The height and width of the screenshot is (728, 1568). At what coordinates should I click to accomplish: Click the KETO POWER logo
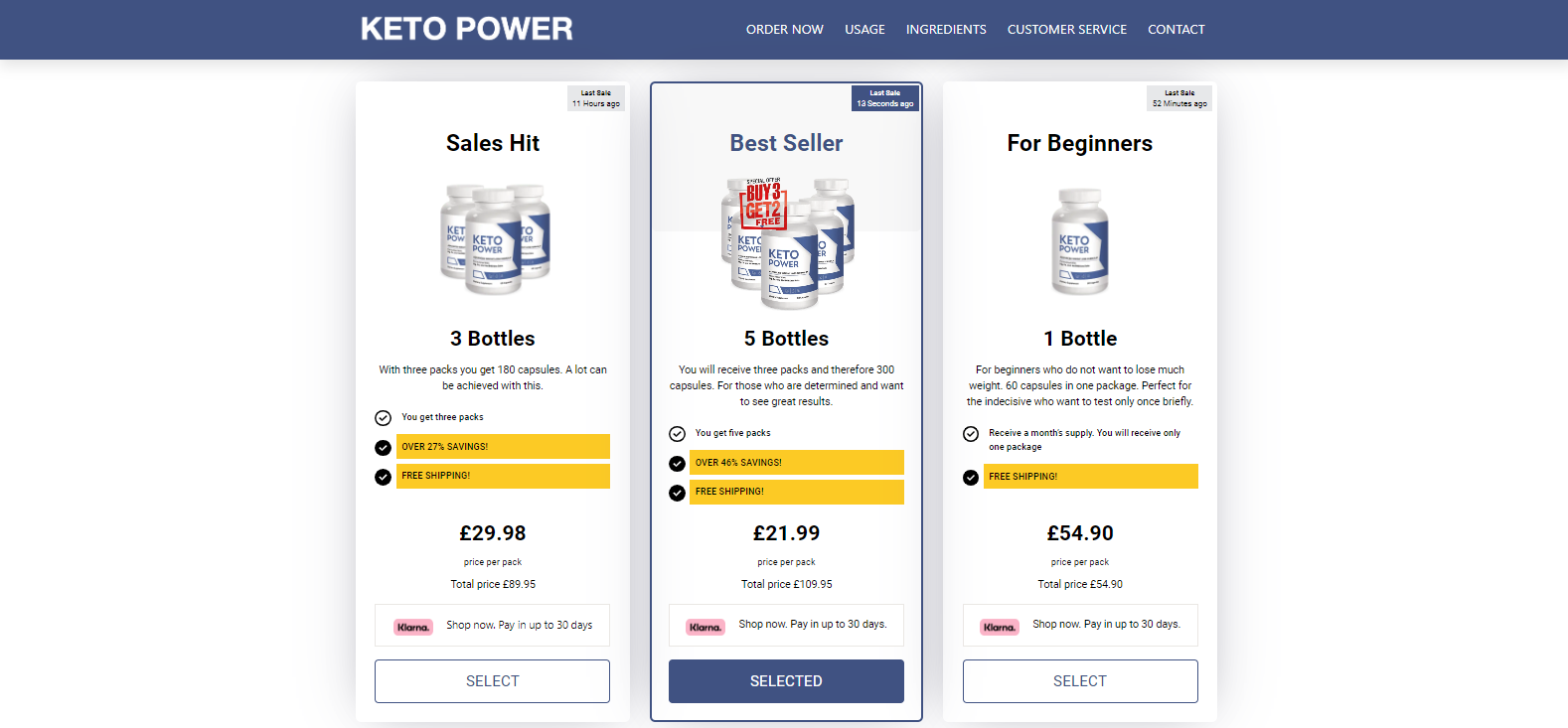coord(466,29)
